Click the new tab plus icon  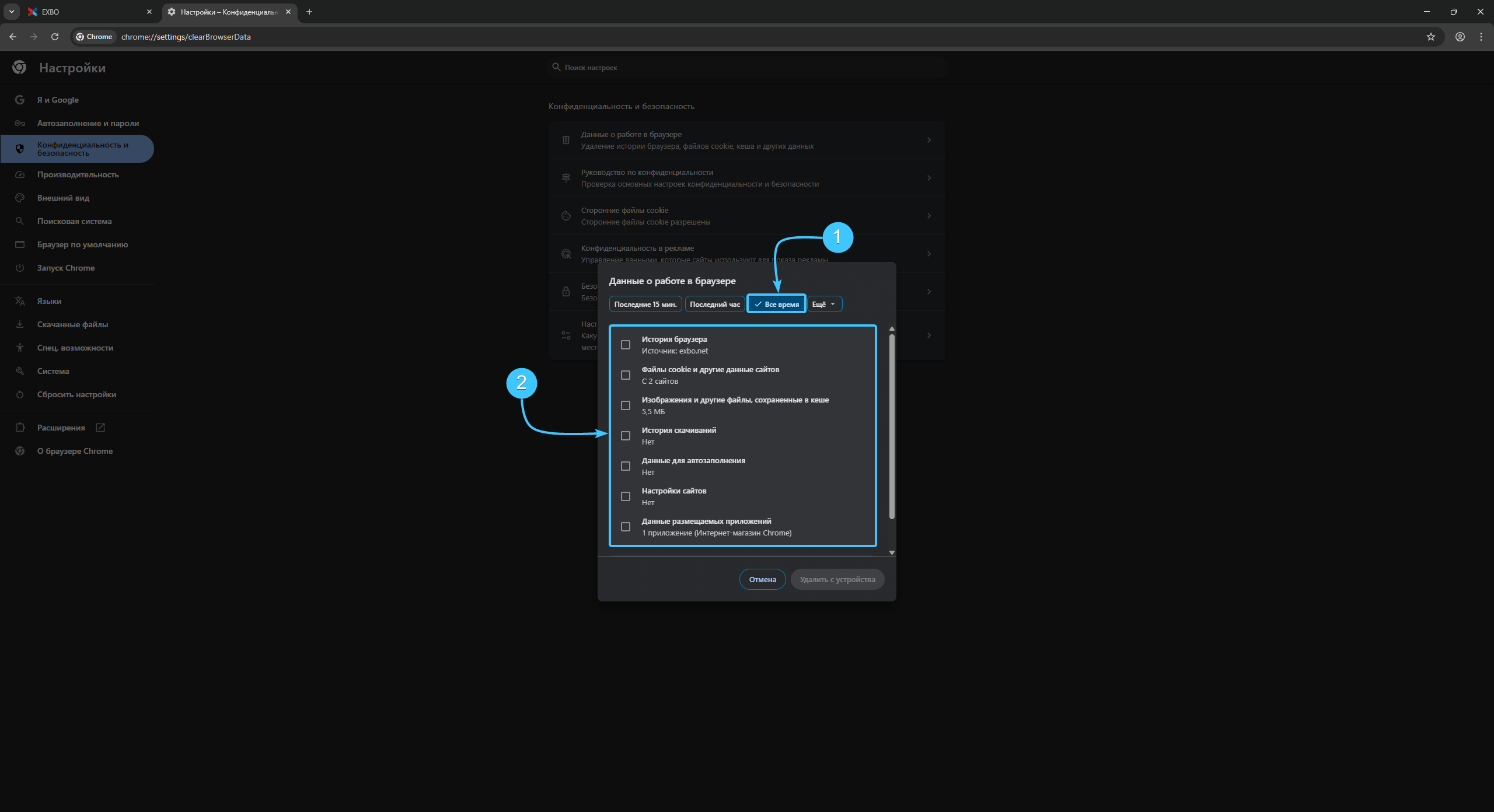(x=309, y=12)
